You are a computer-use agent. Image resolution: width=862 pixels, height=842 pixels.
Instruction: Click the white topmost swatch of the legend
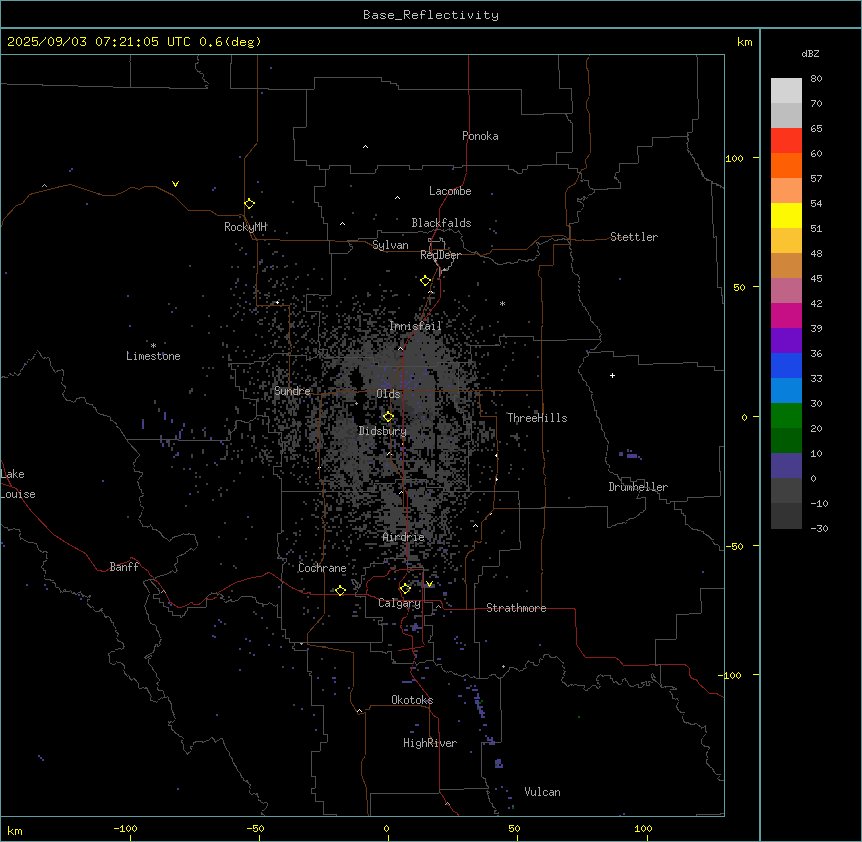pyautogui.click(x=786, y=90)
